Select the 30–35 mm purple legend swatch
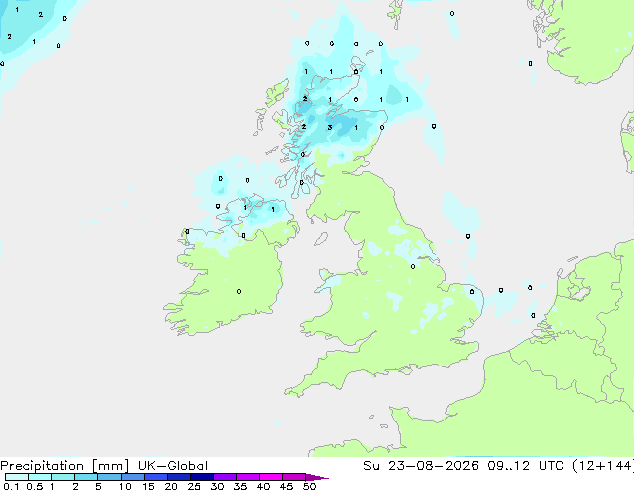Screen dimensions: 634x490 click(225, 477)
